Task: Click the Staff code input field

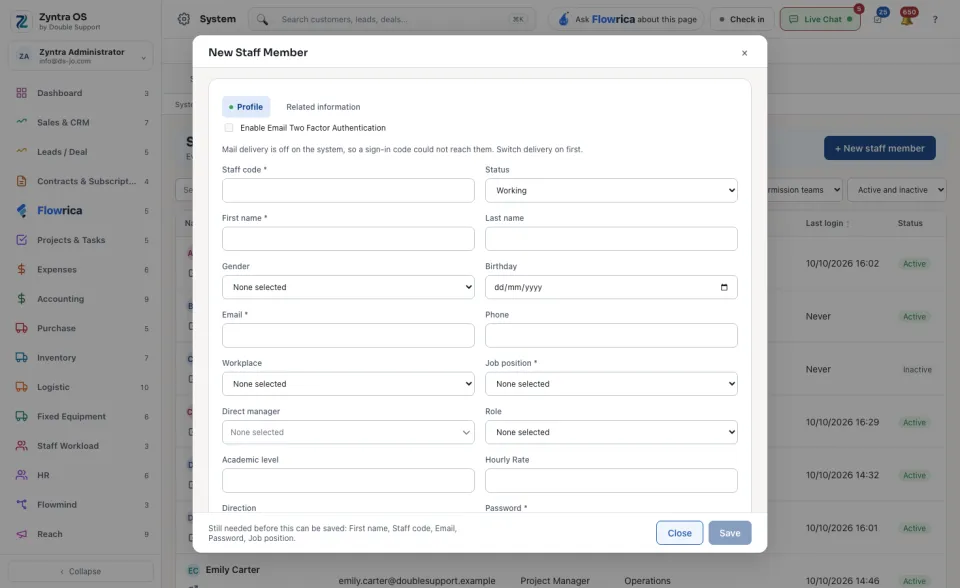Action: coord(348,190)
